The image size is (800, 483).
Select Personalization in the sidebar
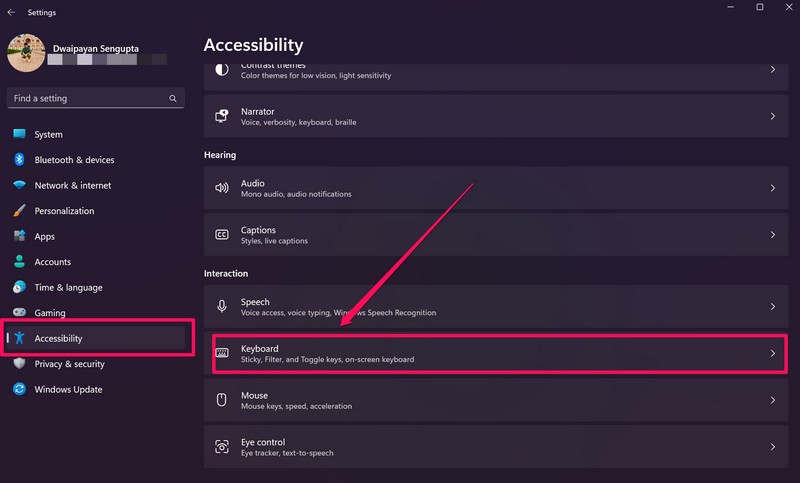[x=64, y=211]
